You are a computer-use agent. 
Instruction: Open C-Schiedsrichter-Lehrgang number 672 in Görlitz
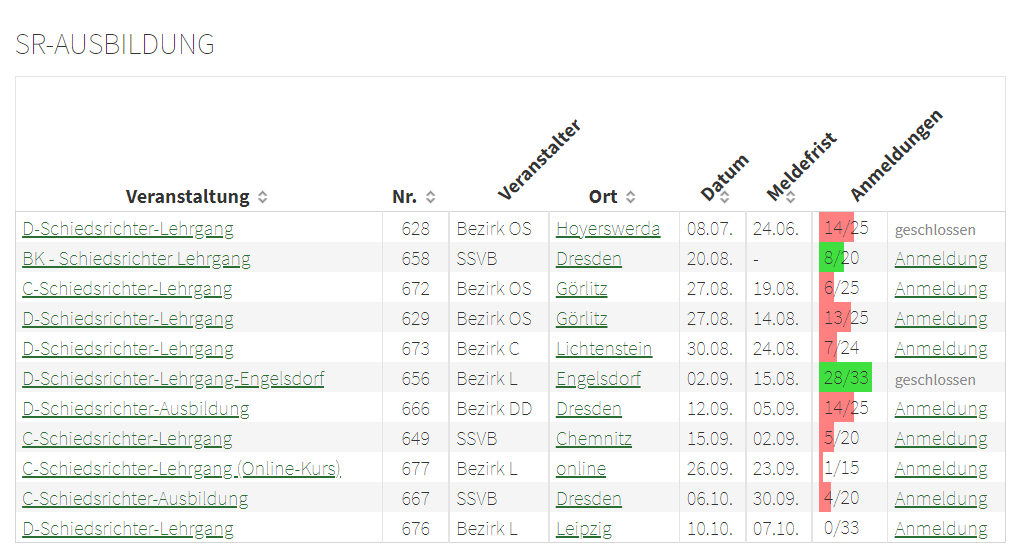click(127, 289)
